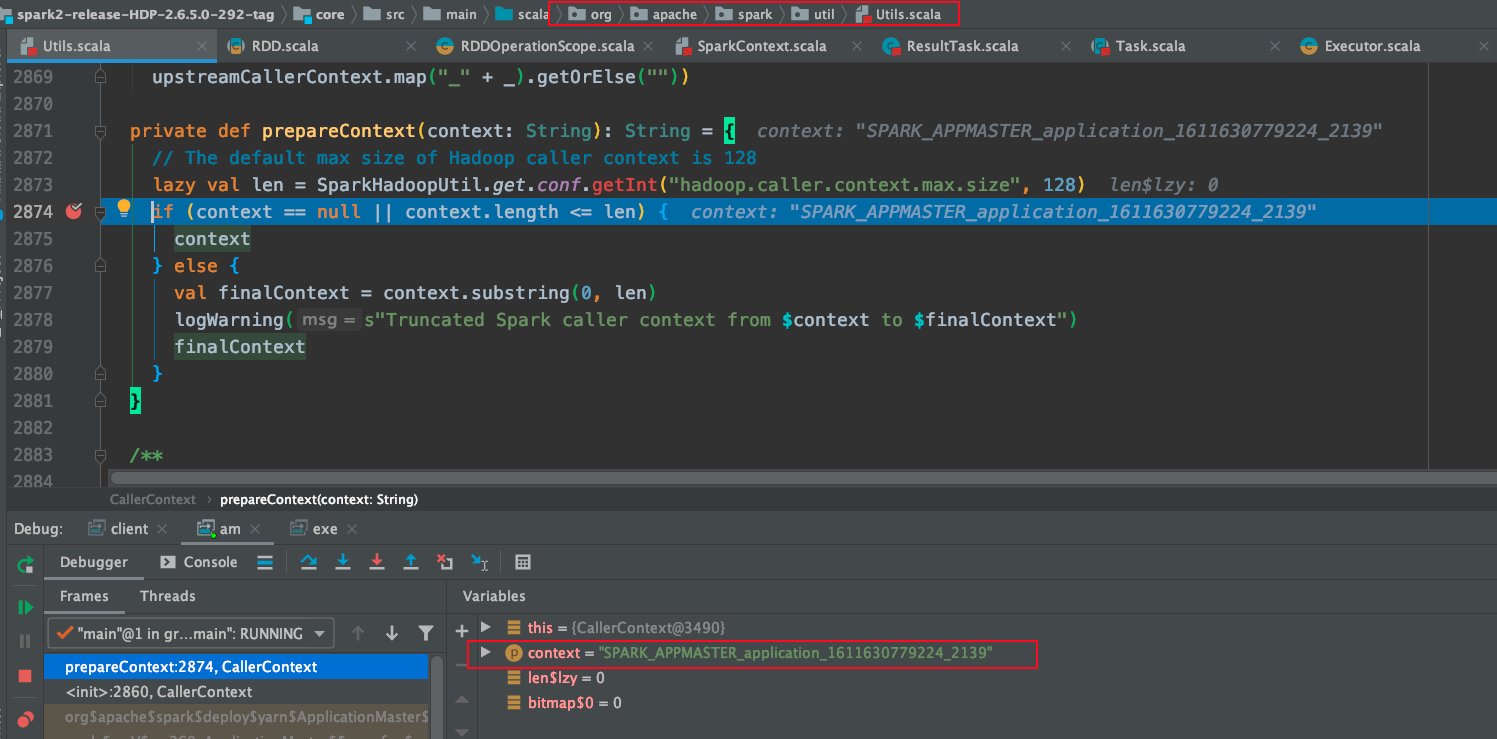Select the <init>:2860 CallerContext frame
This screenshot has height=739, width=1497.
[159, 692]
